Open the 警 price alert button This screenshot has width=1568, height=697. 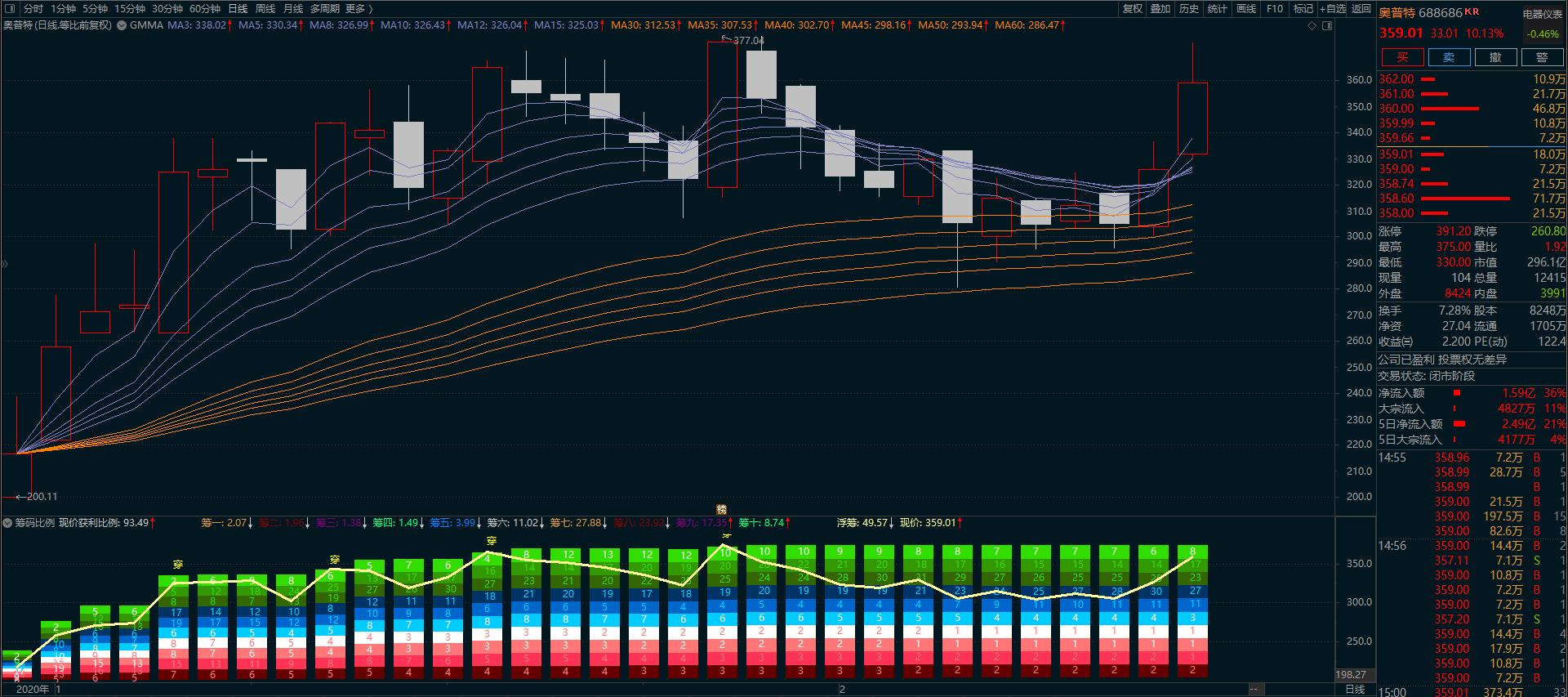1541,57
